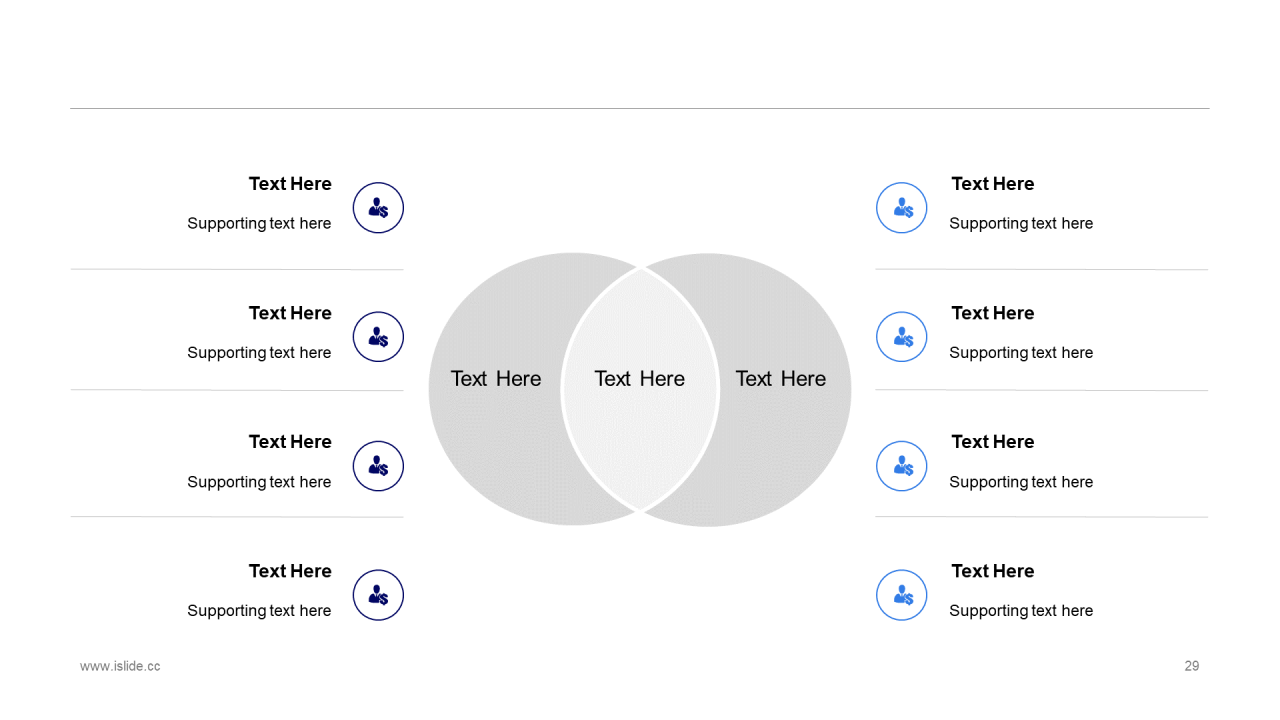The width and height of the screenshot is (1280, 720).
Task: Open the www.islide.cc footer link
Action: [x=120, y=666]
